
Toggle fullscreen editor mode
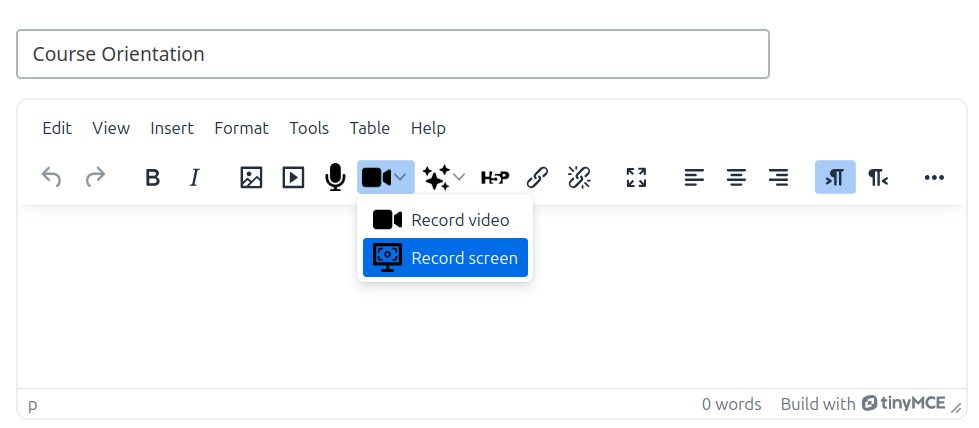click(x=636, y=178)
